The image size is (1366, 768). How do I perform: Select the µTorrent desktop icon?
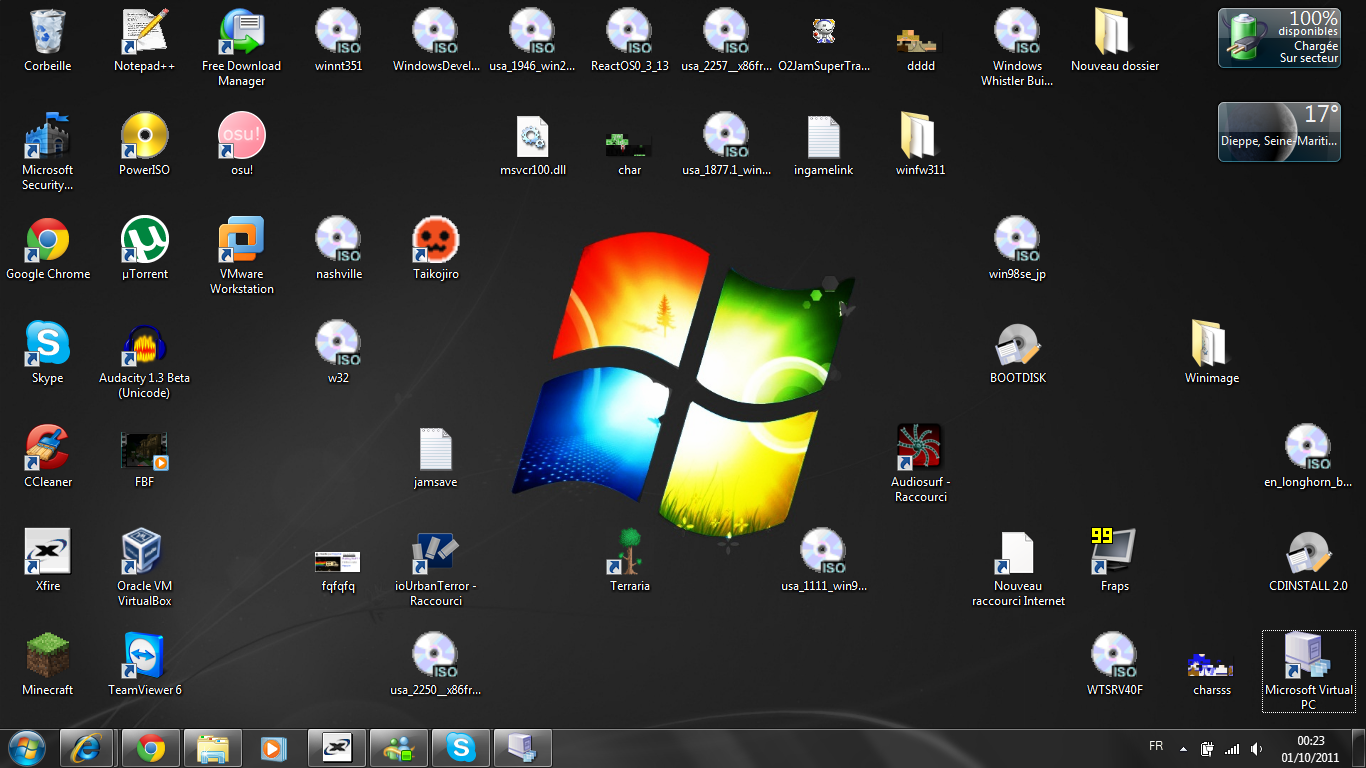(144, 241)
